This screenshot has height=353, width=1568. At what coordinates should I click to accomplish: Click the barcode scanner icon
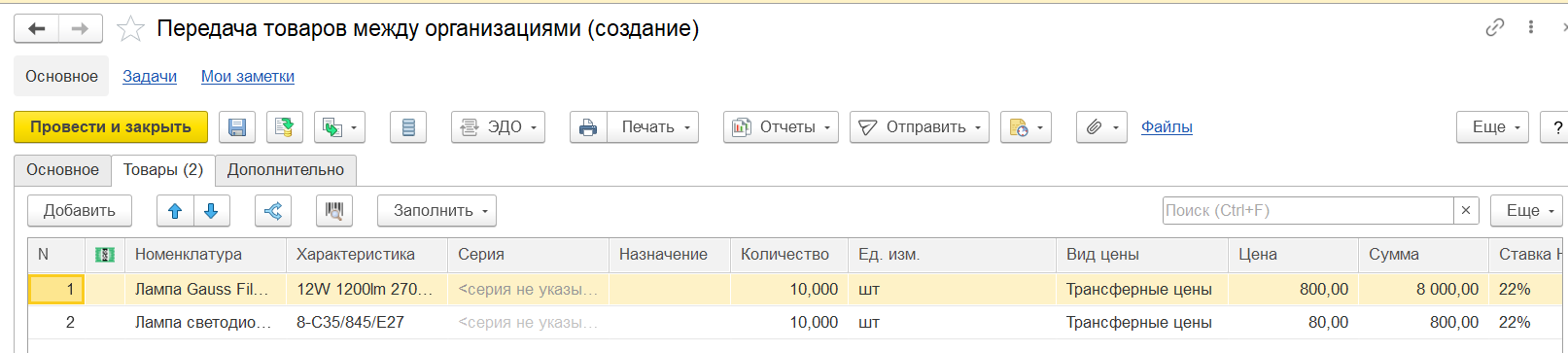[x=334, y=211]
